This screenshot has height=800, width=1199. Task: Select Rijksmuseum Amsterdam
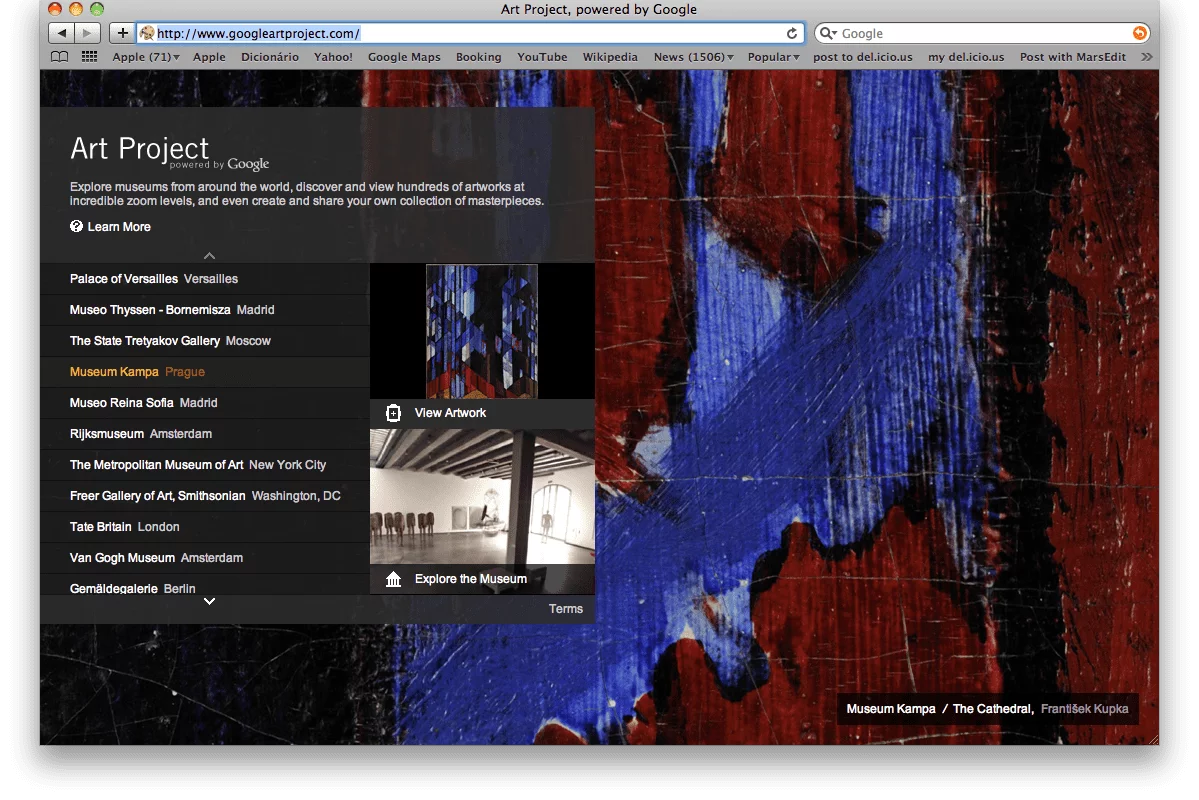coord(205,434)
